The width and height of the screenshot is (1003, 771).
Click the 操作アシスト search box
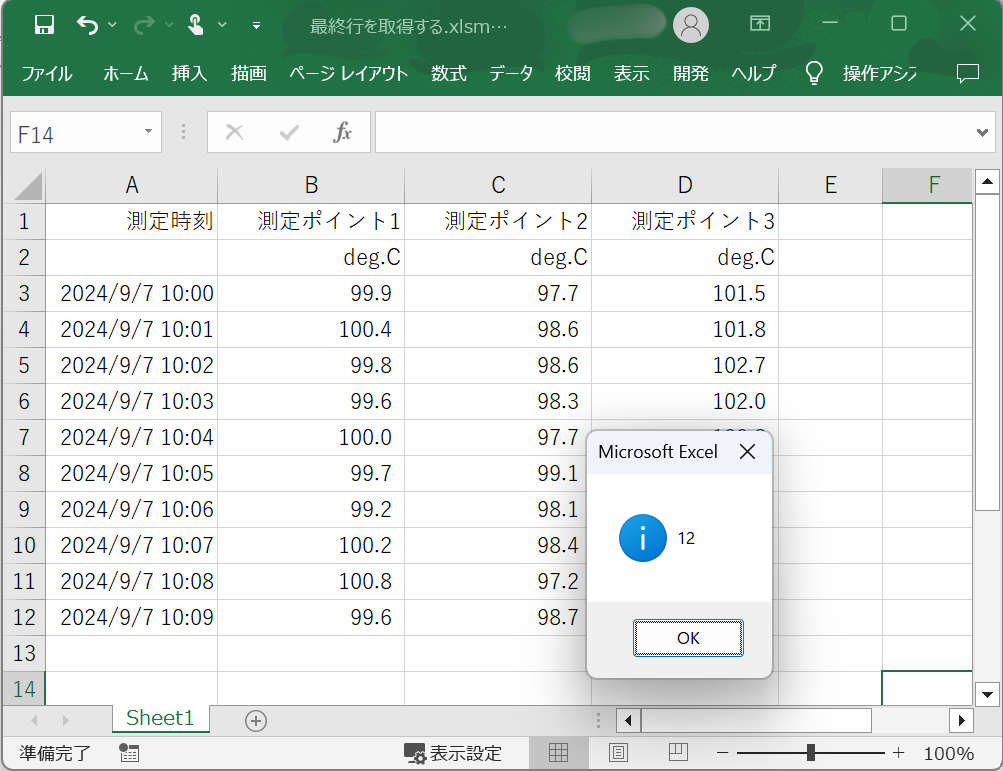click(880, 74)
